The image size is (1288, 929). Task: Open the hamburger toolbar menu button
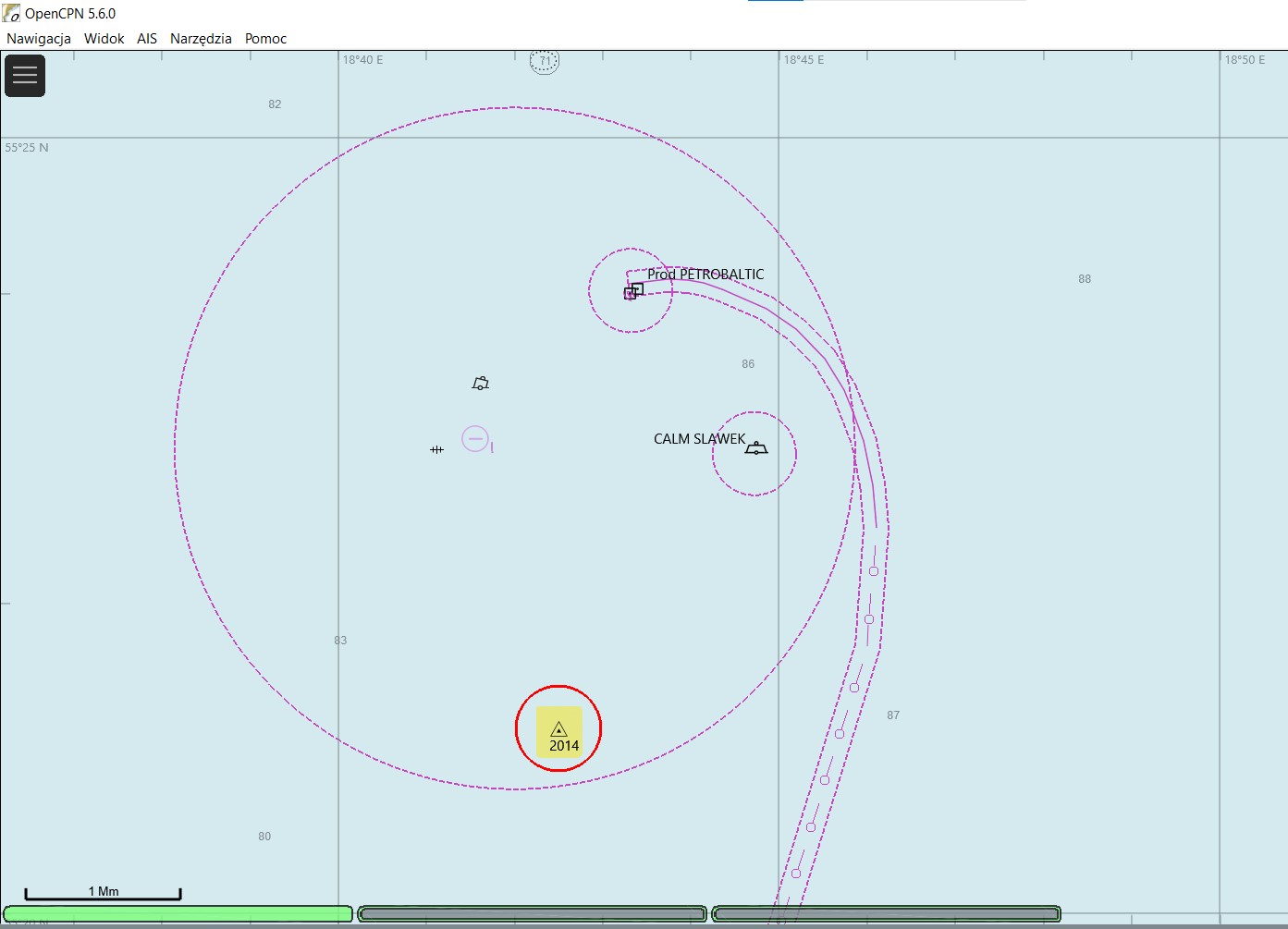25,76
